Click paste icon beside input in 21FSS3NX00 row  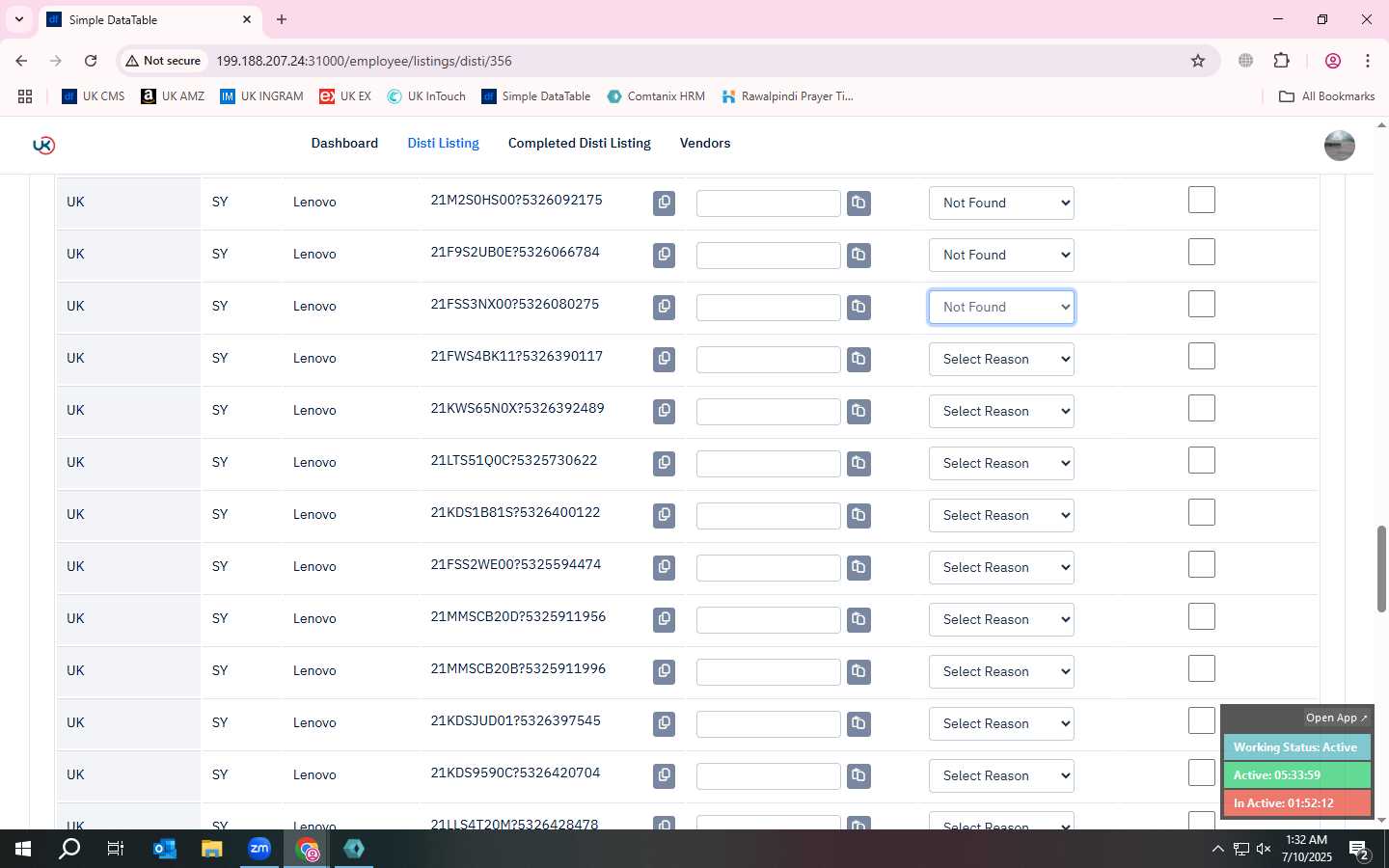(858, 307)
